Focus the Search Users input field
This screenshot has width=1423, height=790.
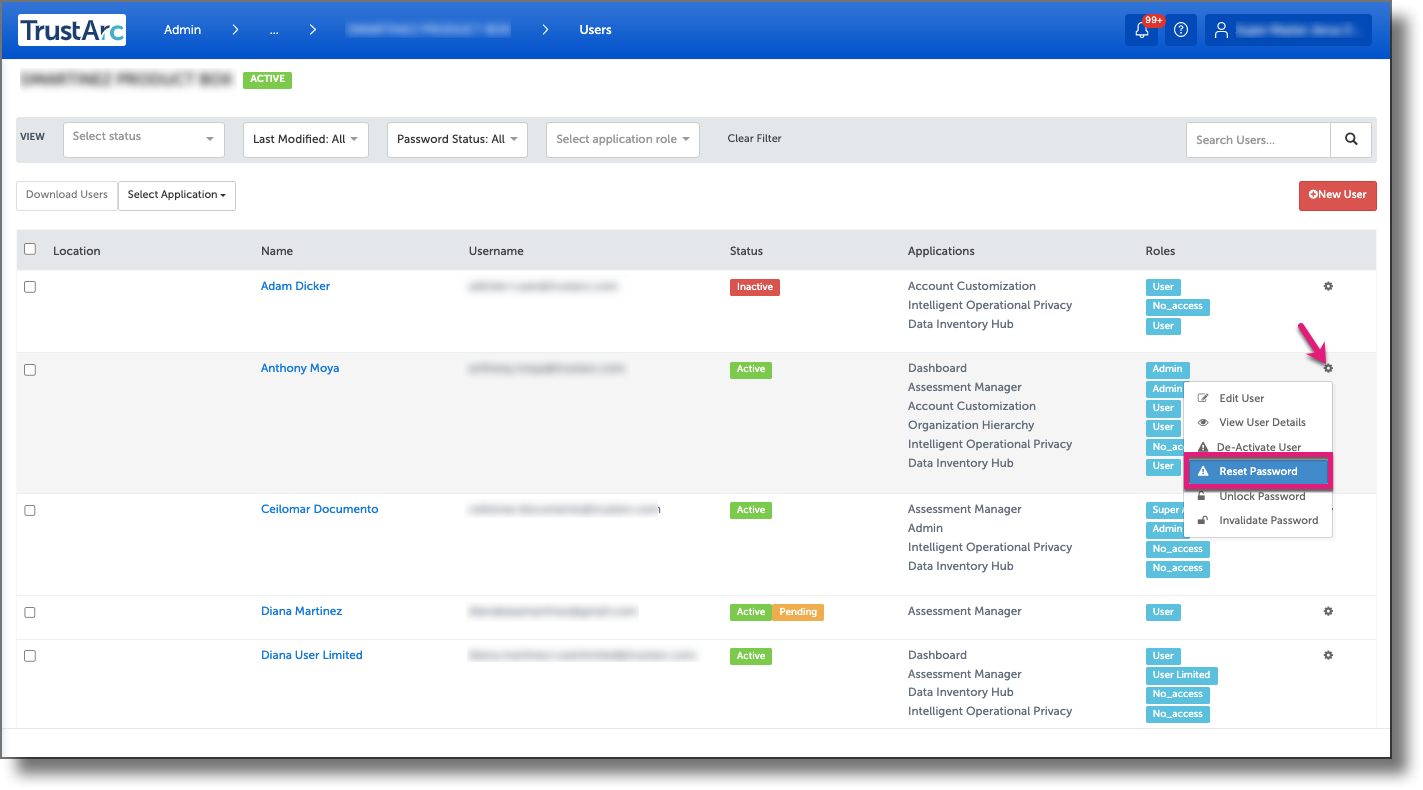pyautogui.click(x=1258, y=139)
